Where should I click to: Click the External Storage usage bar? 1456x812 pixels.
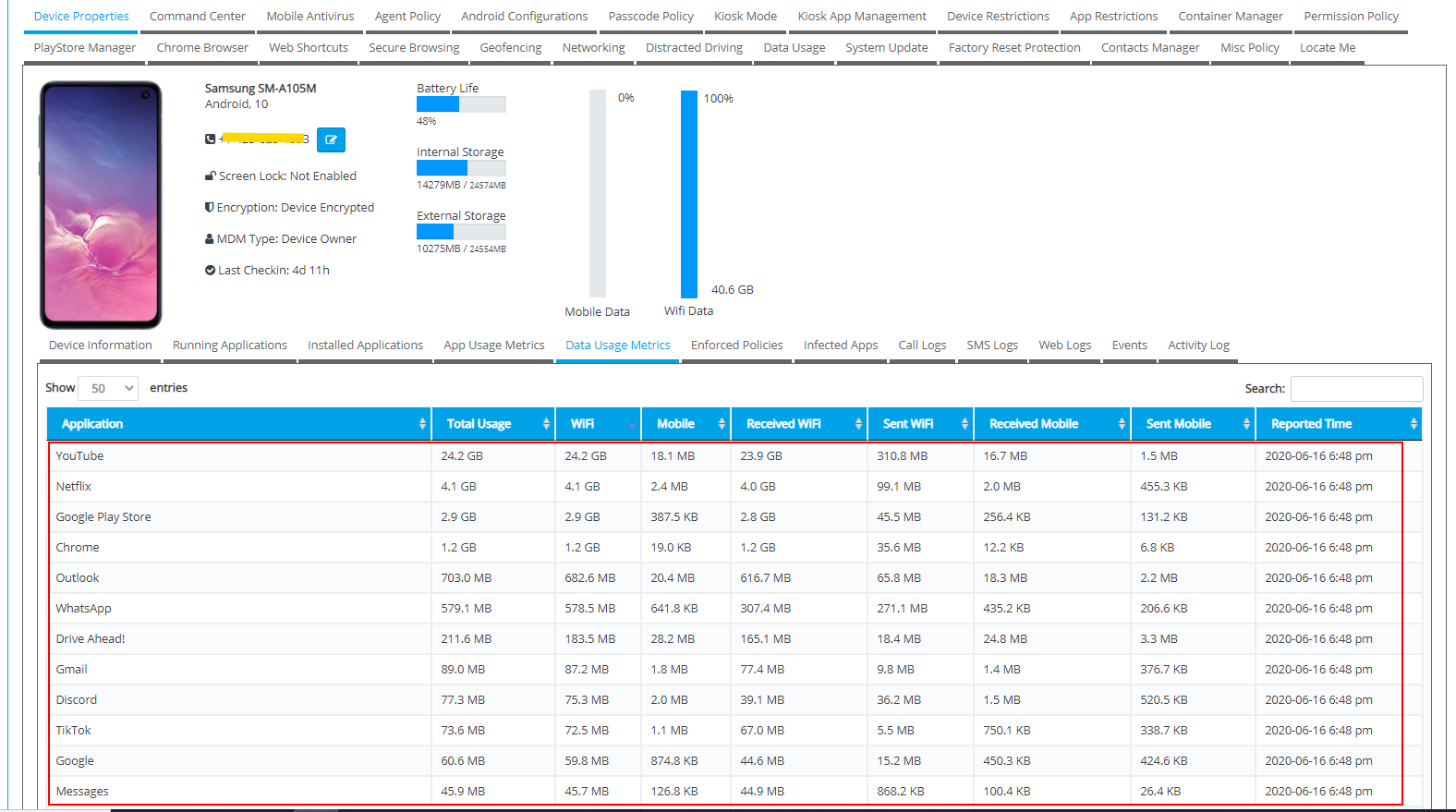(461, 232)
